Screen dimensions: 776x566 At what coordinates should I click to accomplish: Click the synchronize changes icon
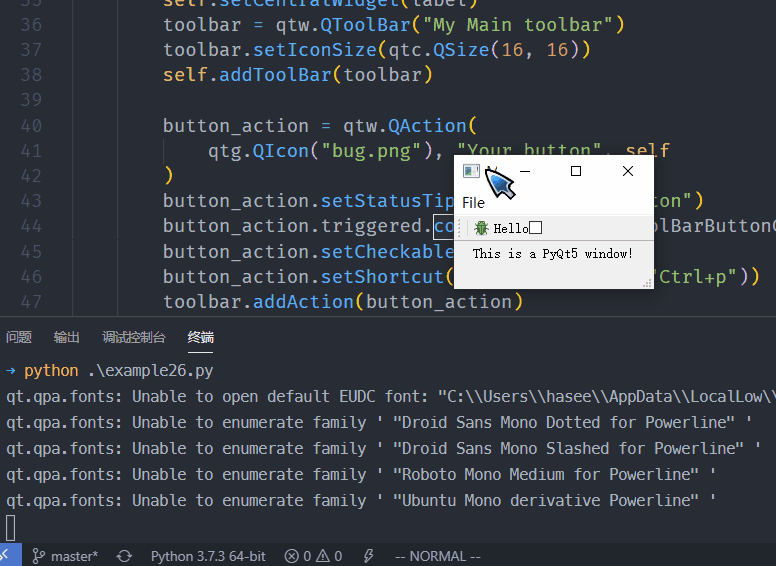tap(124, 556)
